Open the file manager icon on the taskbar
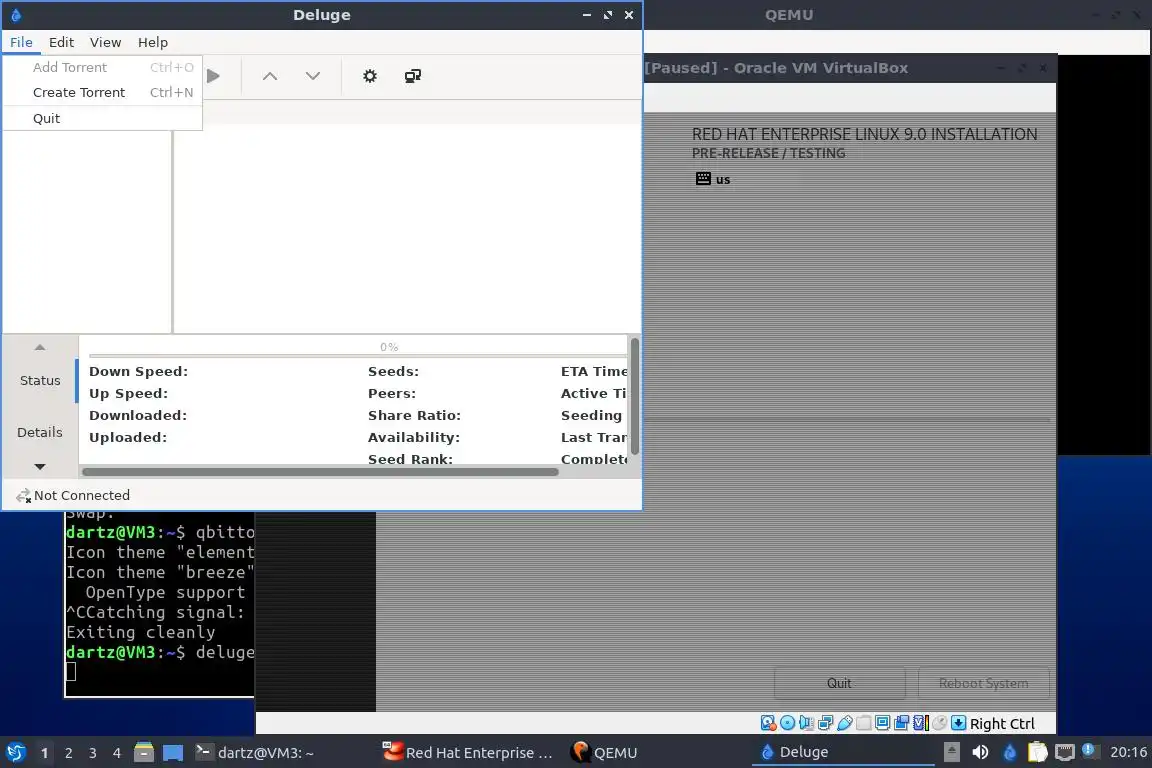 tap(143, 753)
